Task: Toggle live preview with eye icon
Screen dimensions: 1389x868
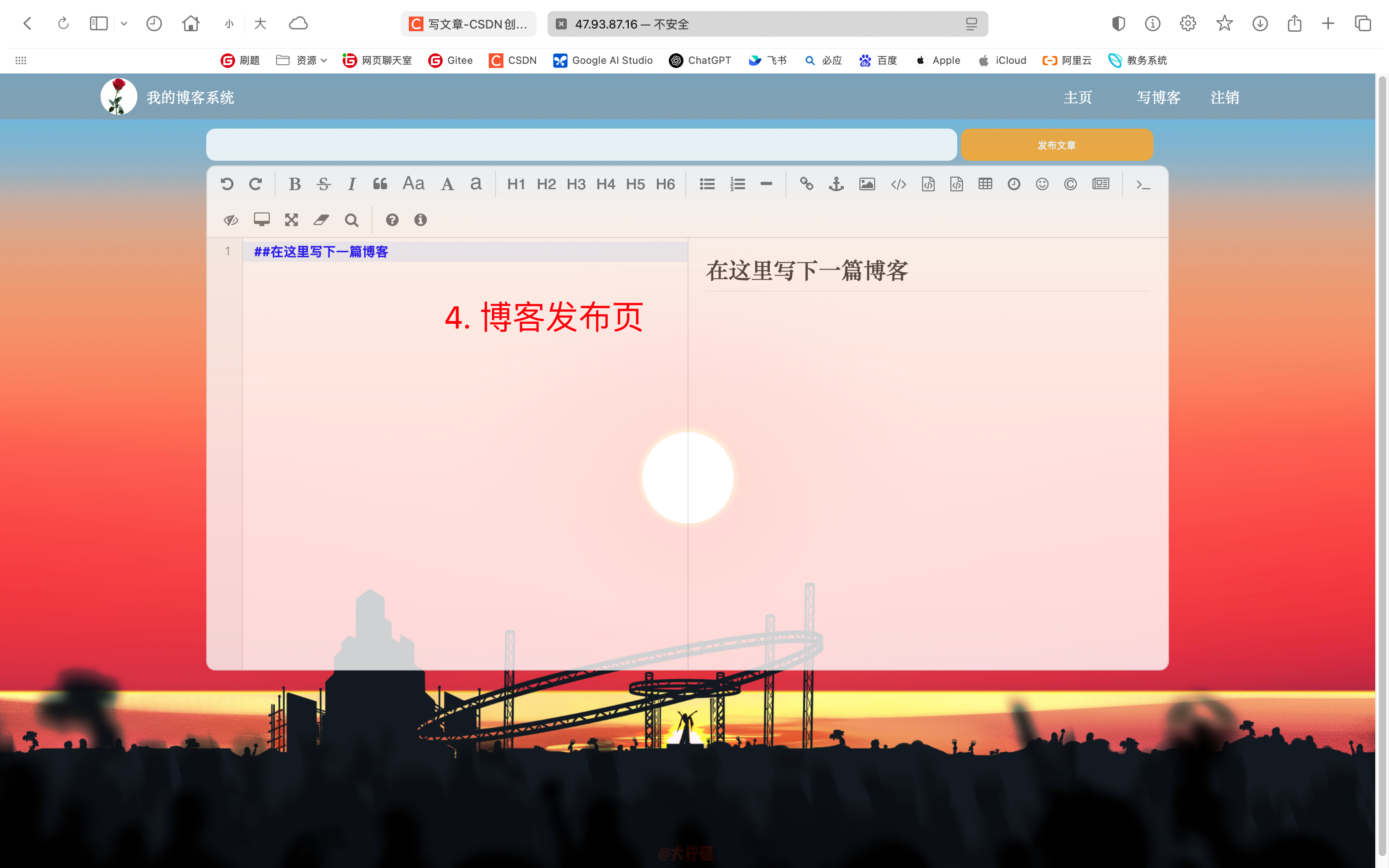Action: pos(231,220)
